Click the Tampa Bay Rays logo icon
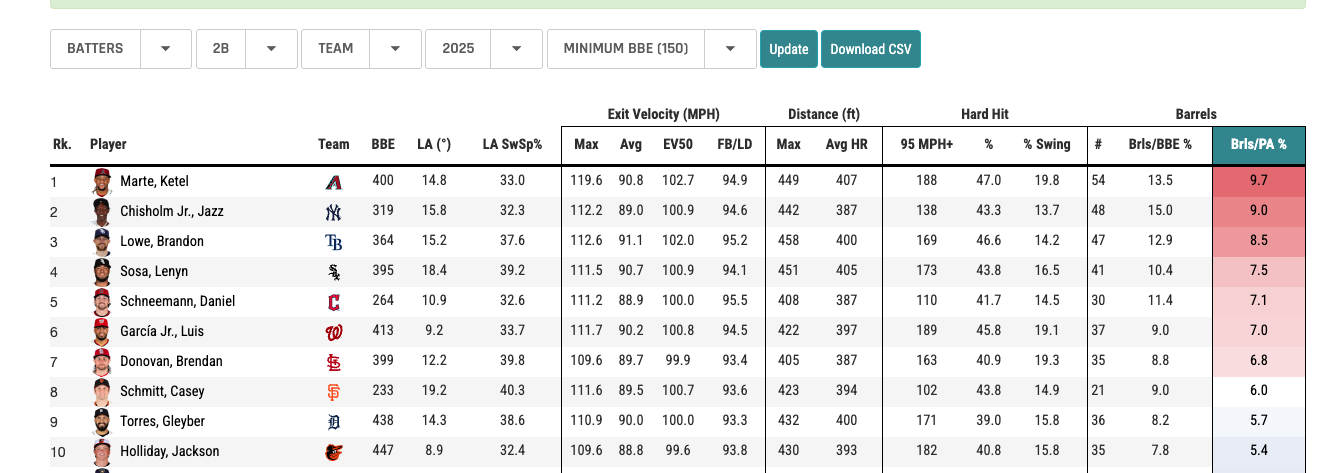1319x473 pixels. click(334, 242)
